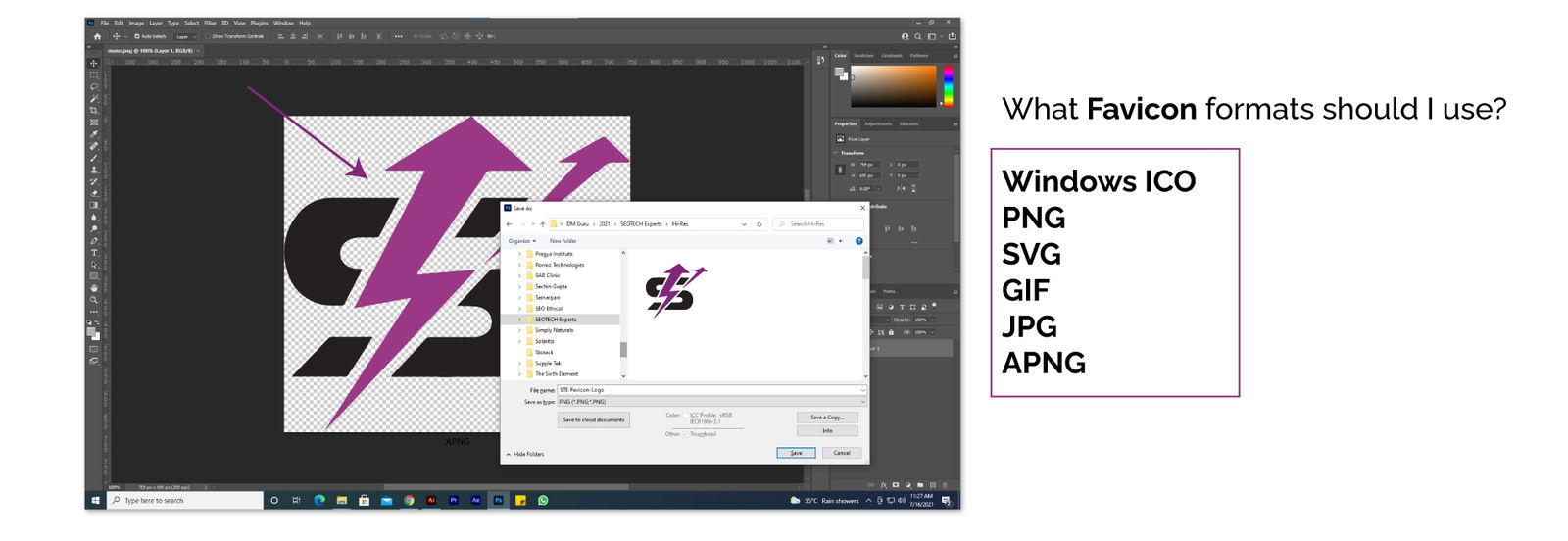Screen dimensions: 1568x541
Task: Select the Brush tool
Action: tap(94, 158)
